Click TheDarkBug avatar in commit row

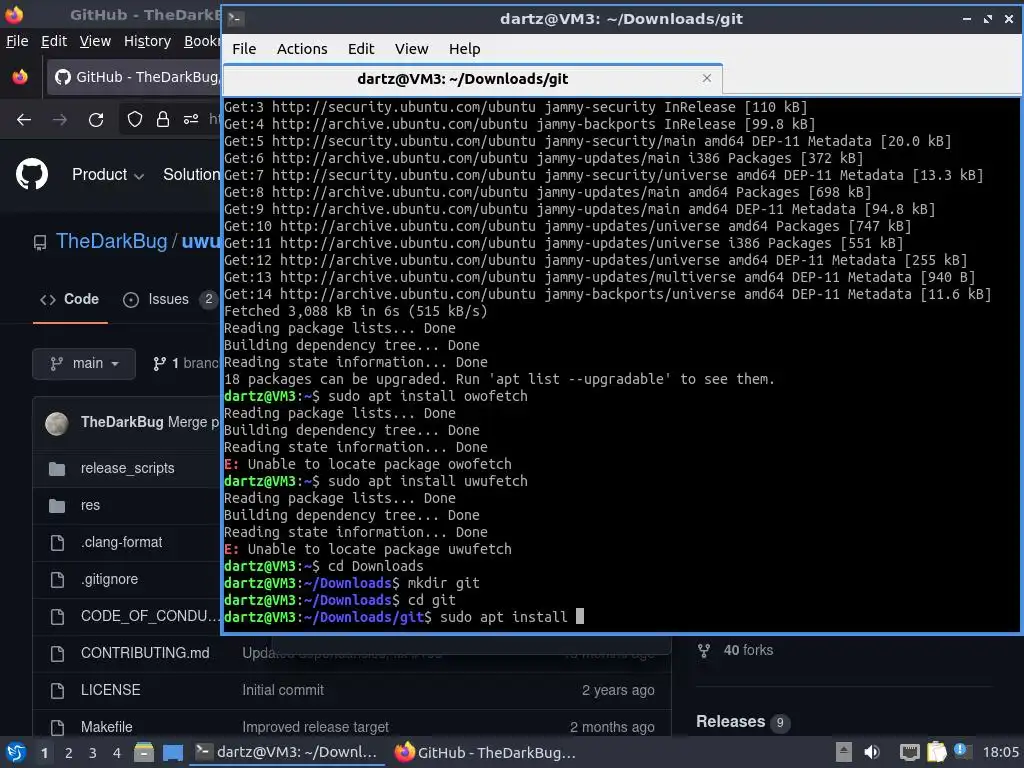pyautogui.click(x=57, y=423)
